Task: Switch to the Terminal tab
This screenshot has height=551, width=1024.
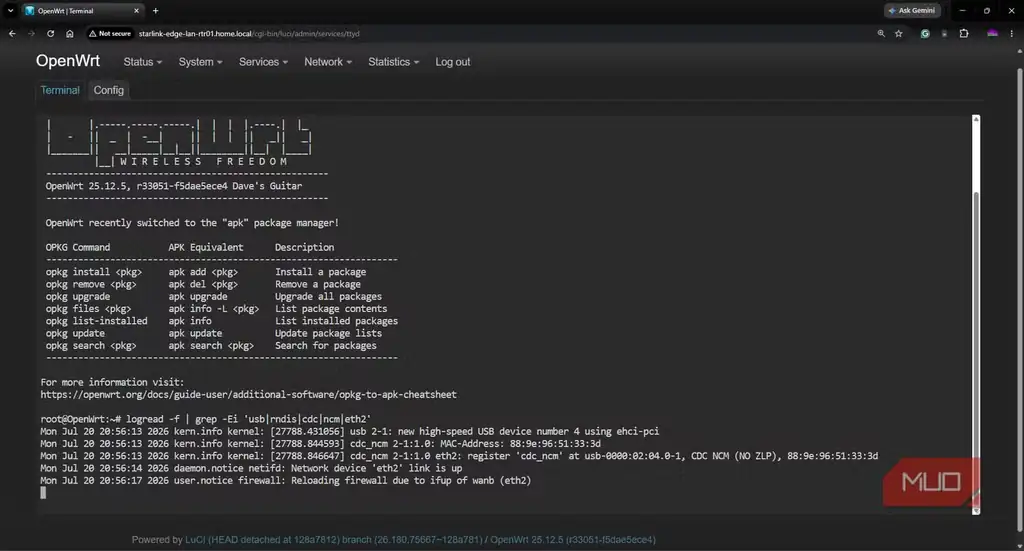Action: pos(60,90)
